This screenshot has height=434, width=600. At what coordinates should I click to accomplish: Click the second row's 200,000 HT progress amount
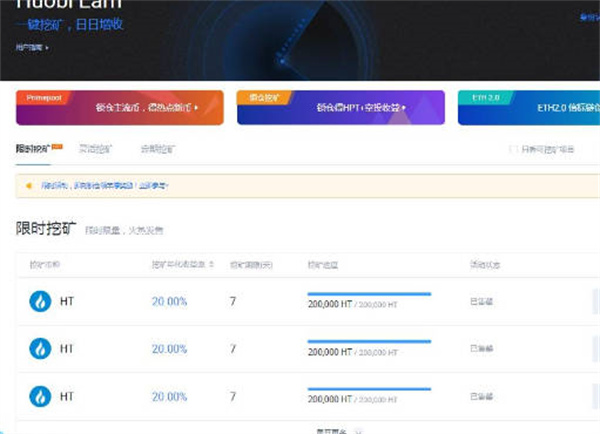(330, 352)
